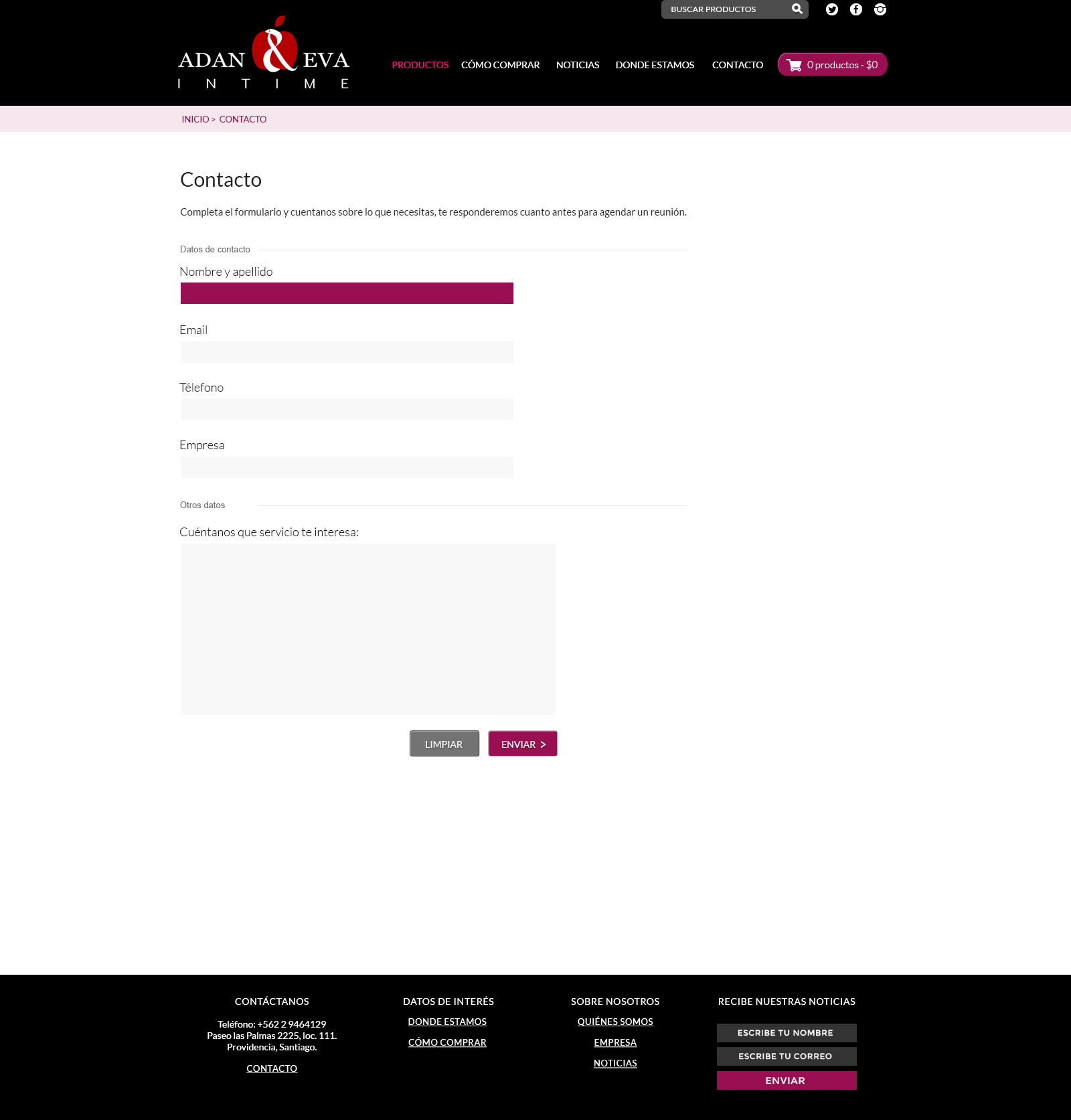Open the Facebook social icon
1071x1120 pixels.
855,9
